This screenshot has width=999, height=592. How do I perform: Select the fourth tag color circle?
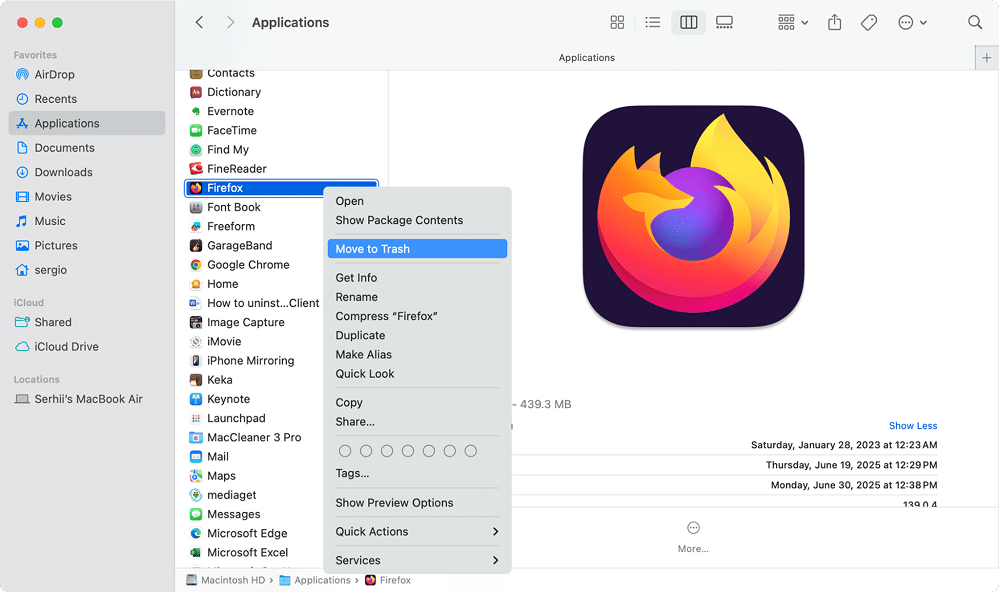[408, 451]
